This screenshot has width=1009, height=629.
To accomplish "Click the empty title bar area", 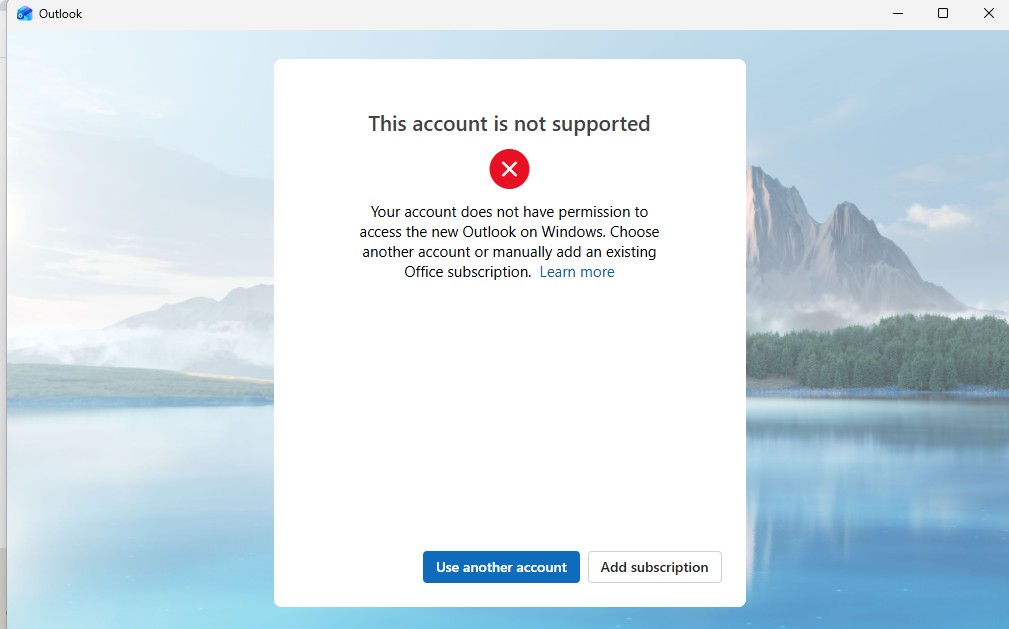I will coord(483,14).
